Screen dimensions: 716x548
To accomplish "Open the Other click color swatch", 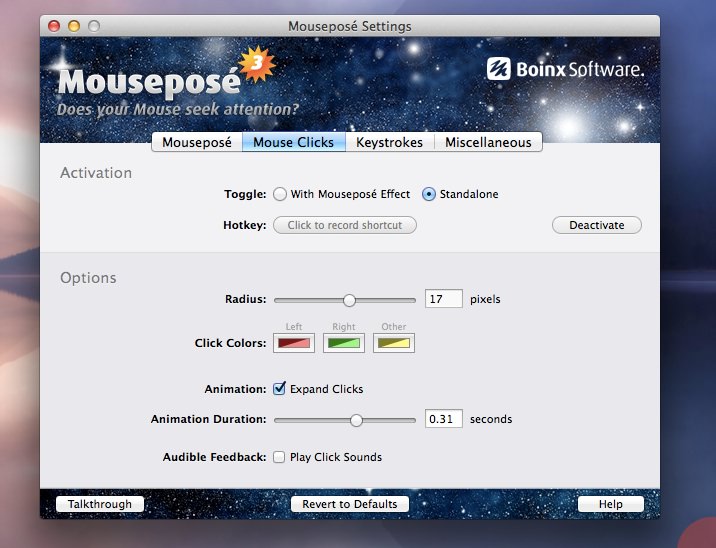I will (394, 343).
